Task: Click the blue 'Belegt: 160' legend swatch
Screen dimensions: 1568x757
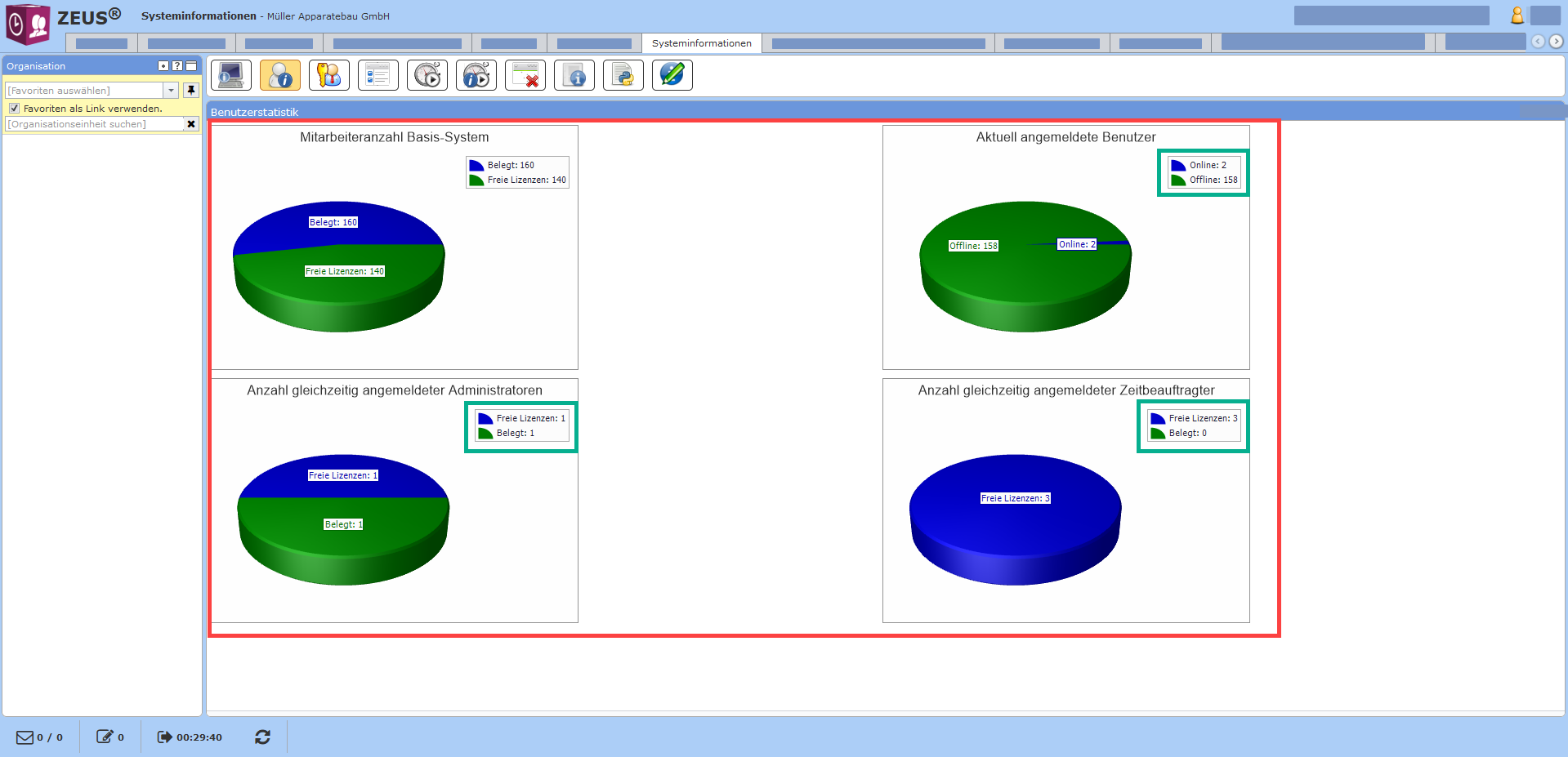Action: [476, 166]
